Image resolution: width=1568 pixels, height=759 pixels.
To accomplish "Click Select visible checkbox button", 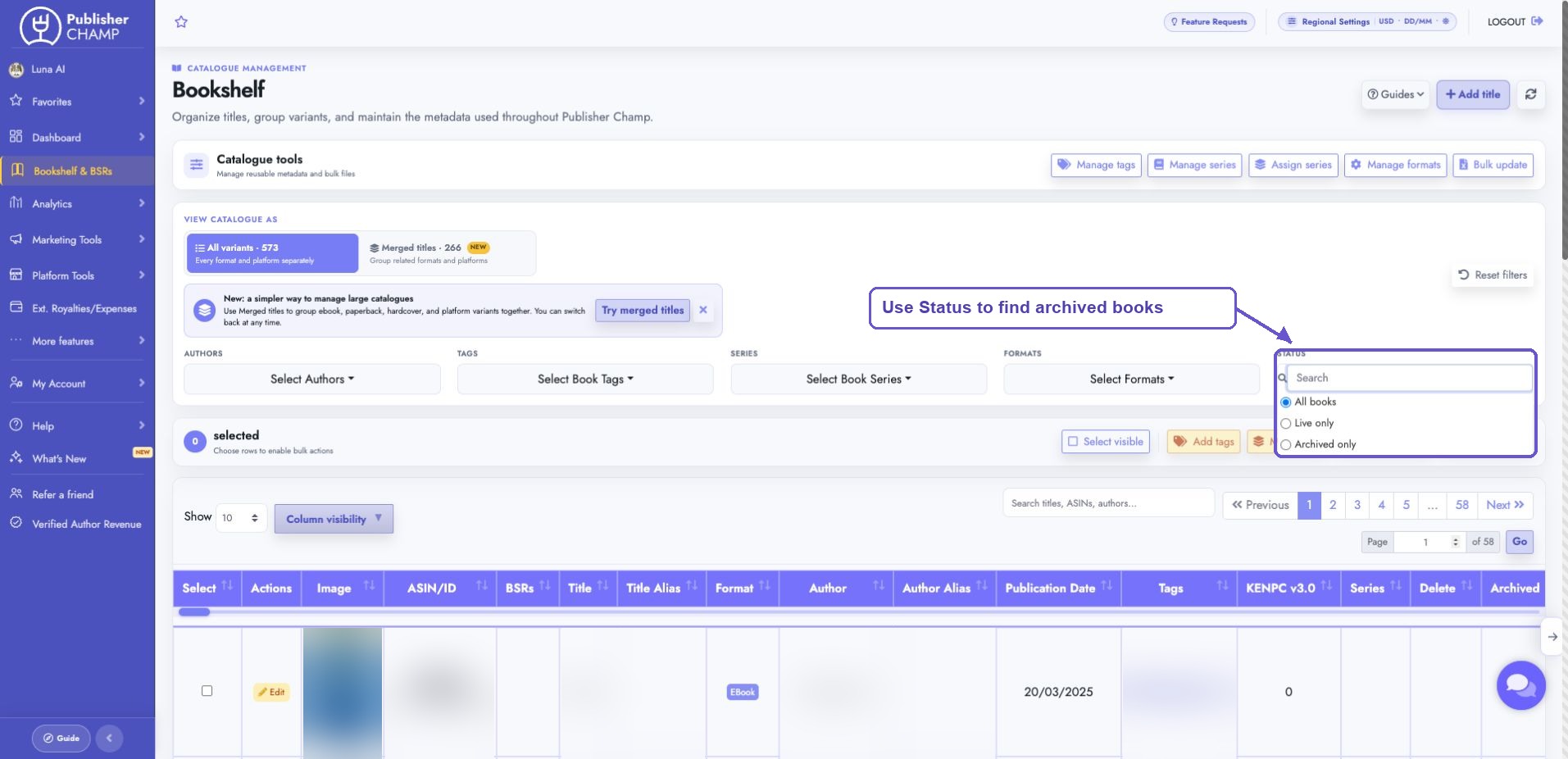I will coord(1106,442).
